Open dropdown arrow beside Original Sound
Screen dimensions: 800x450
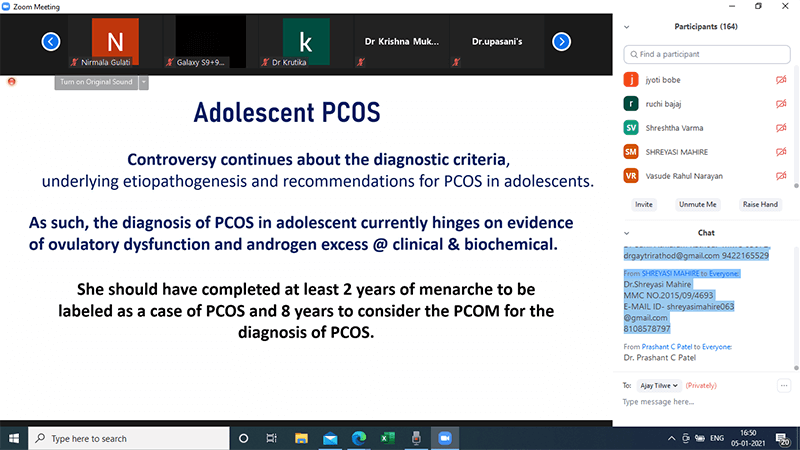click(144, 82)
